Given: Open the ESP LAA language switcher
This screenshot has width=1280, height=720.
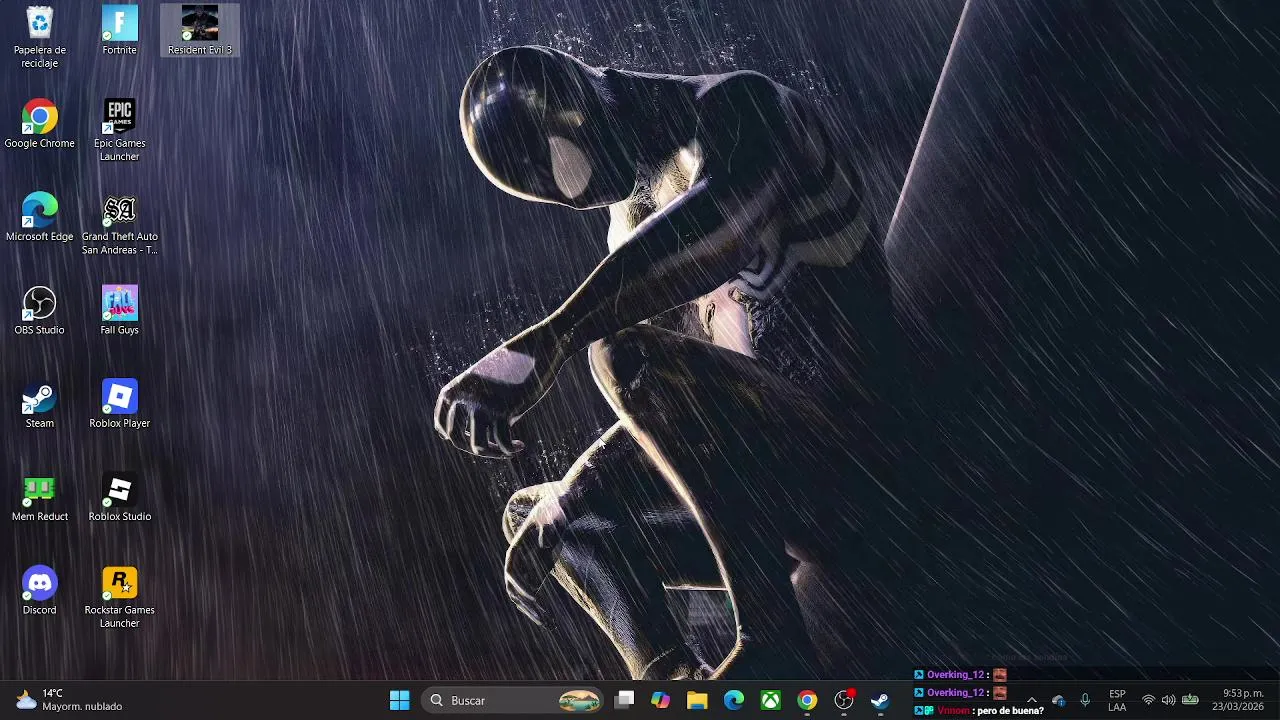Looking at the screenshot, I should [x=1117, y=700].
